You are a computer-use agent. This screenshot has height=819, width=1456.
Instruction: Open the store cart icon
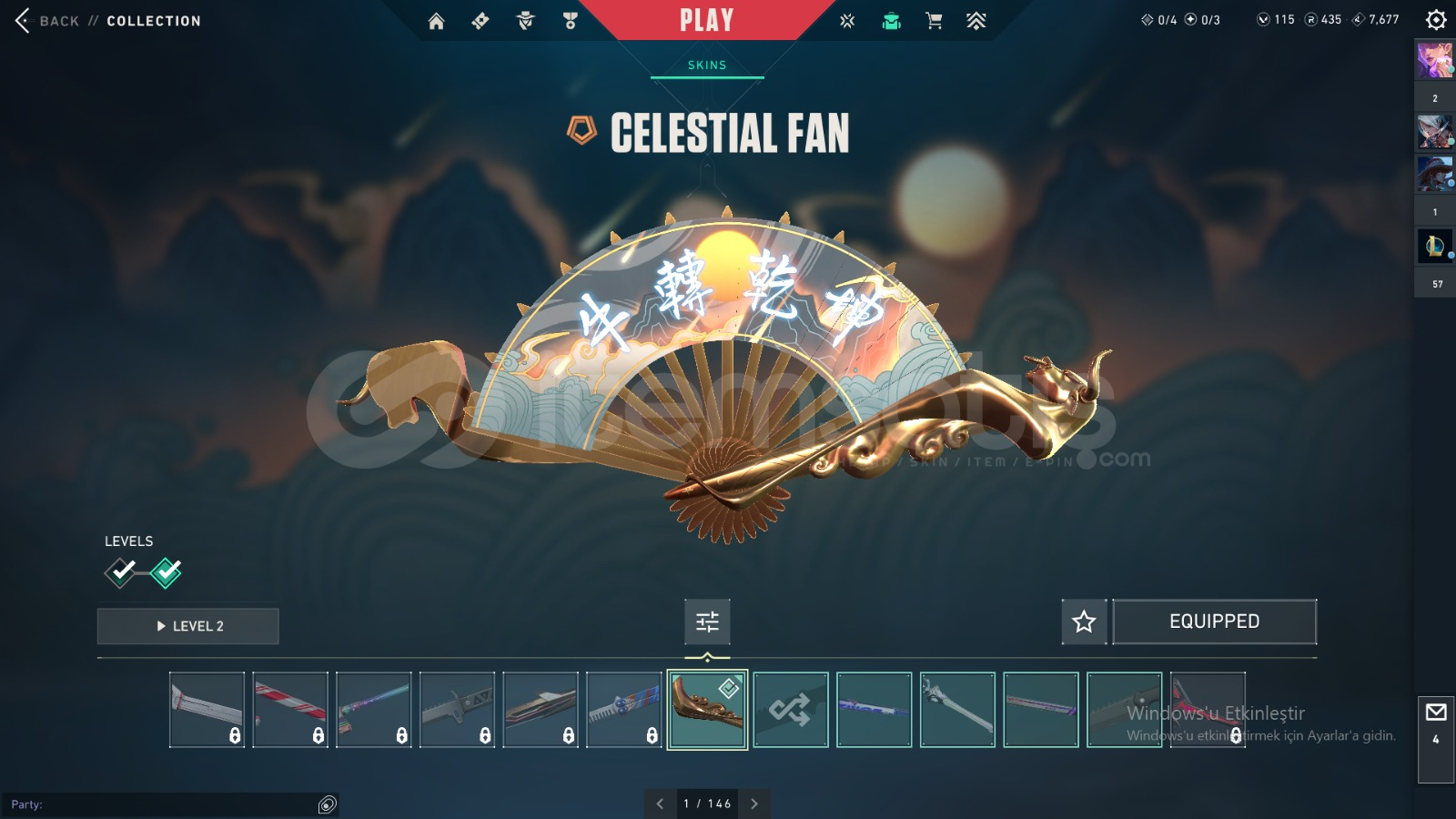pyautogui.click(x=934, y=21)
